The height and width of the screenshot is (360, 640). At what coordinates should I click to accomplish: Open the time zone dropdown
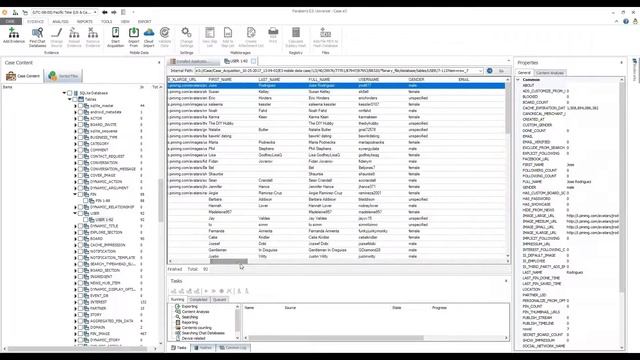click(95, 12)
